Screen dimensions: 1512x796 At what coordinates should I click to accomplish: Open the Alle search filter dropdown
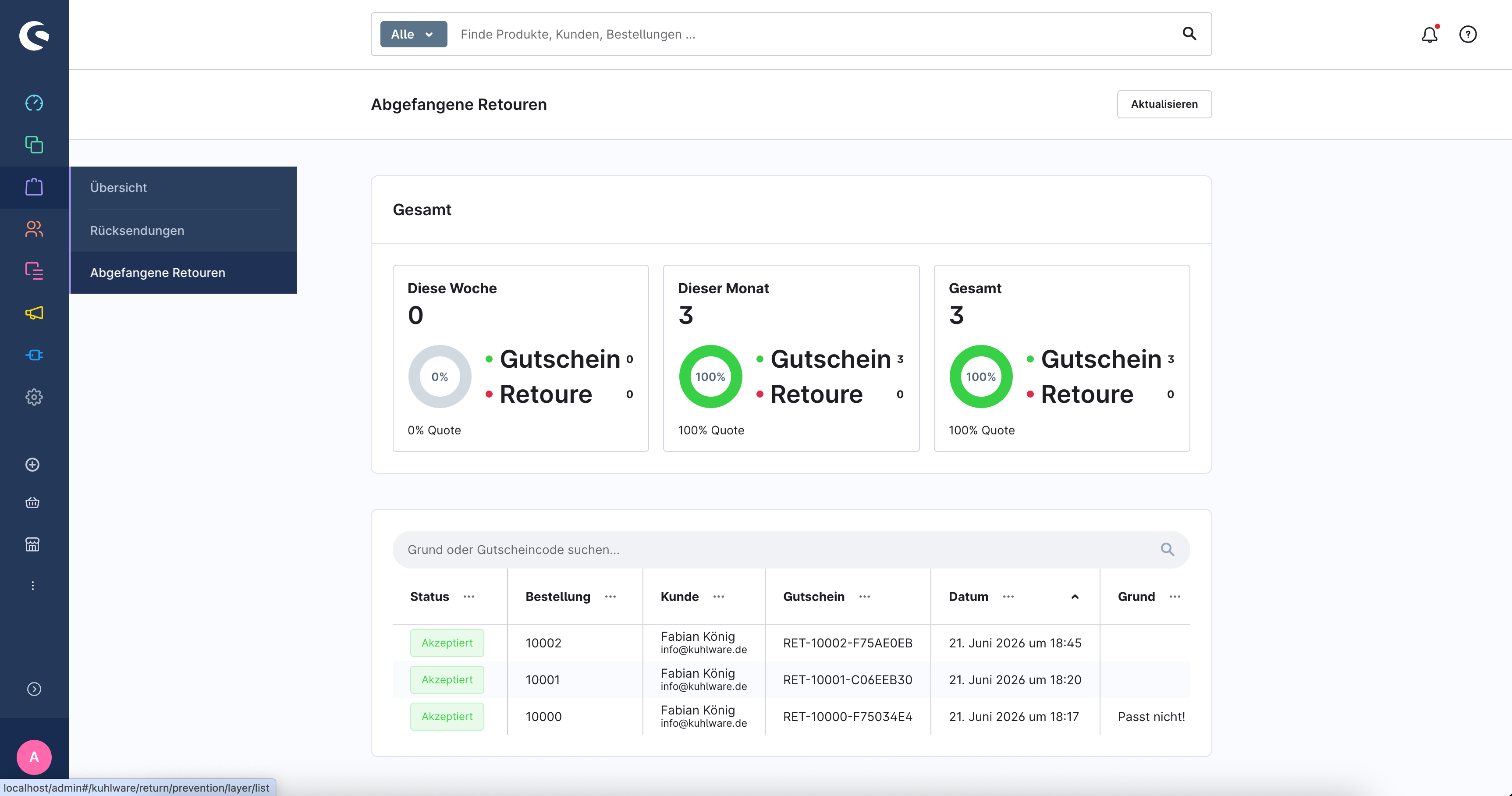[413, 34]
